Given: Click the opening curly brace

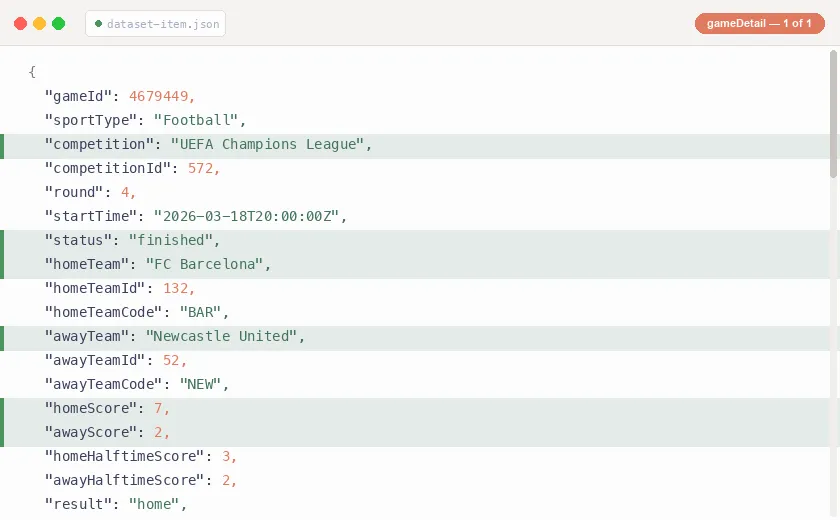Looking at the screenshot, I should click(32, 72).
